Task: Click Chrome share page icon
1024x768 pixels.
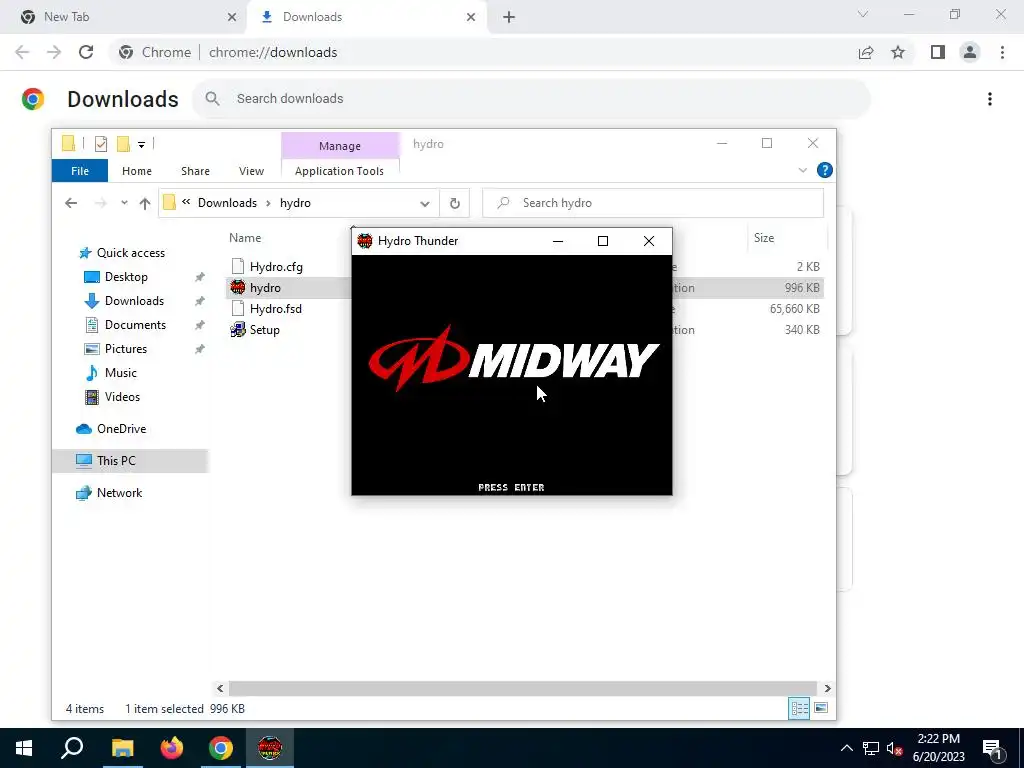Action: click(x=866, y=52)
